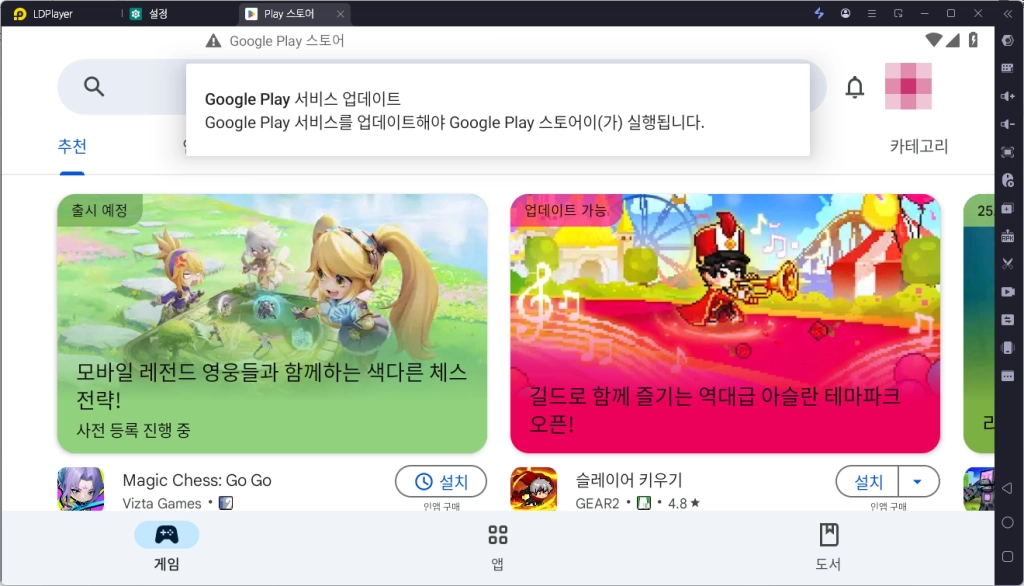Click the 슬레이어 키우기 app icon

[534, 489]
